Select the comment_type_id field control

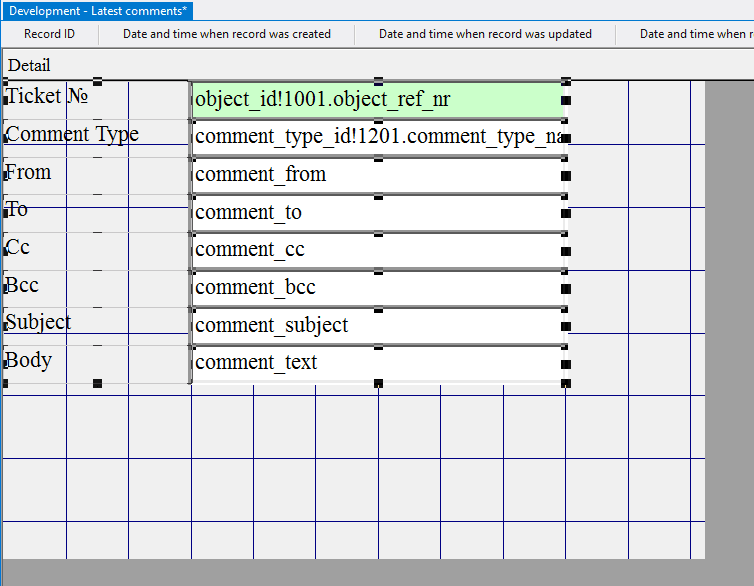[377, 137]
